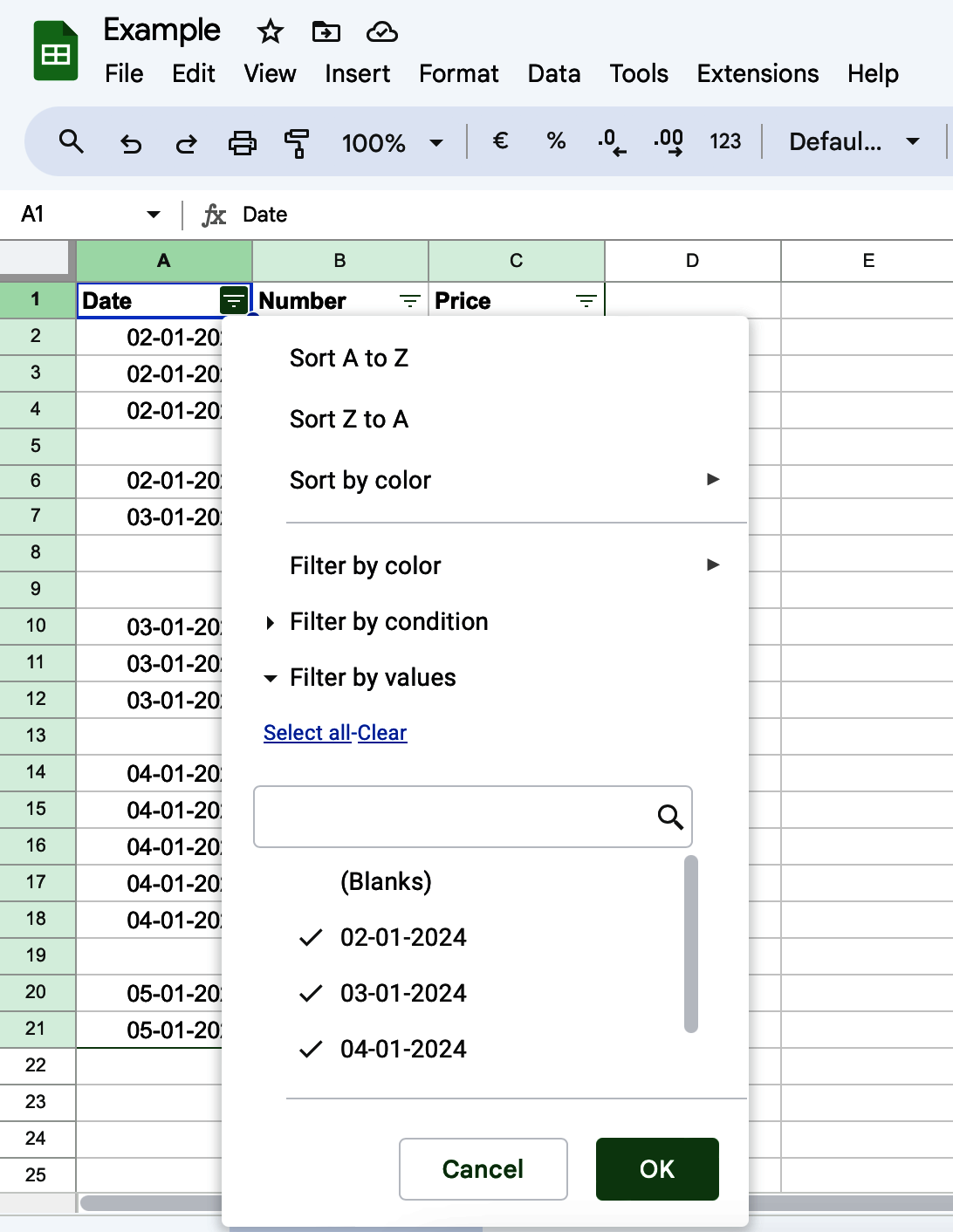
Task: Undo the last action
Action: [129, 144]
